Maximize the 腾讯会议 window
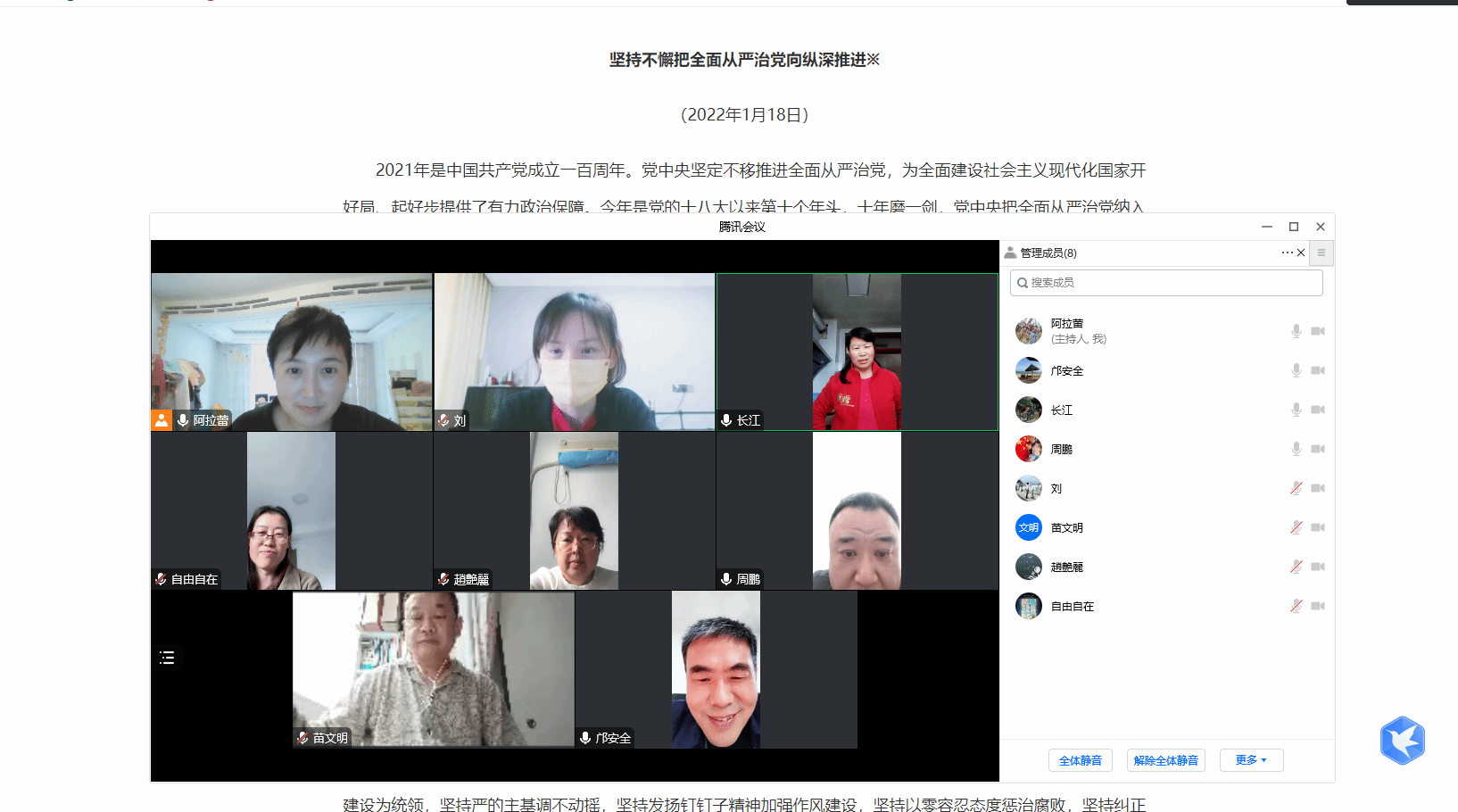 [x=1293, y=227]
